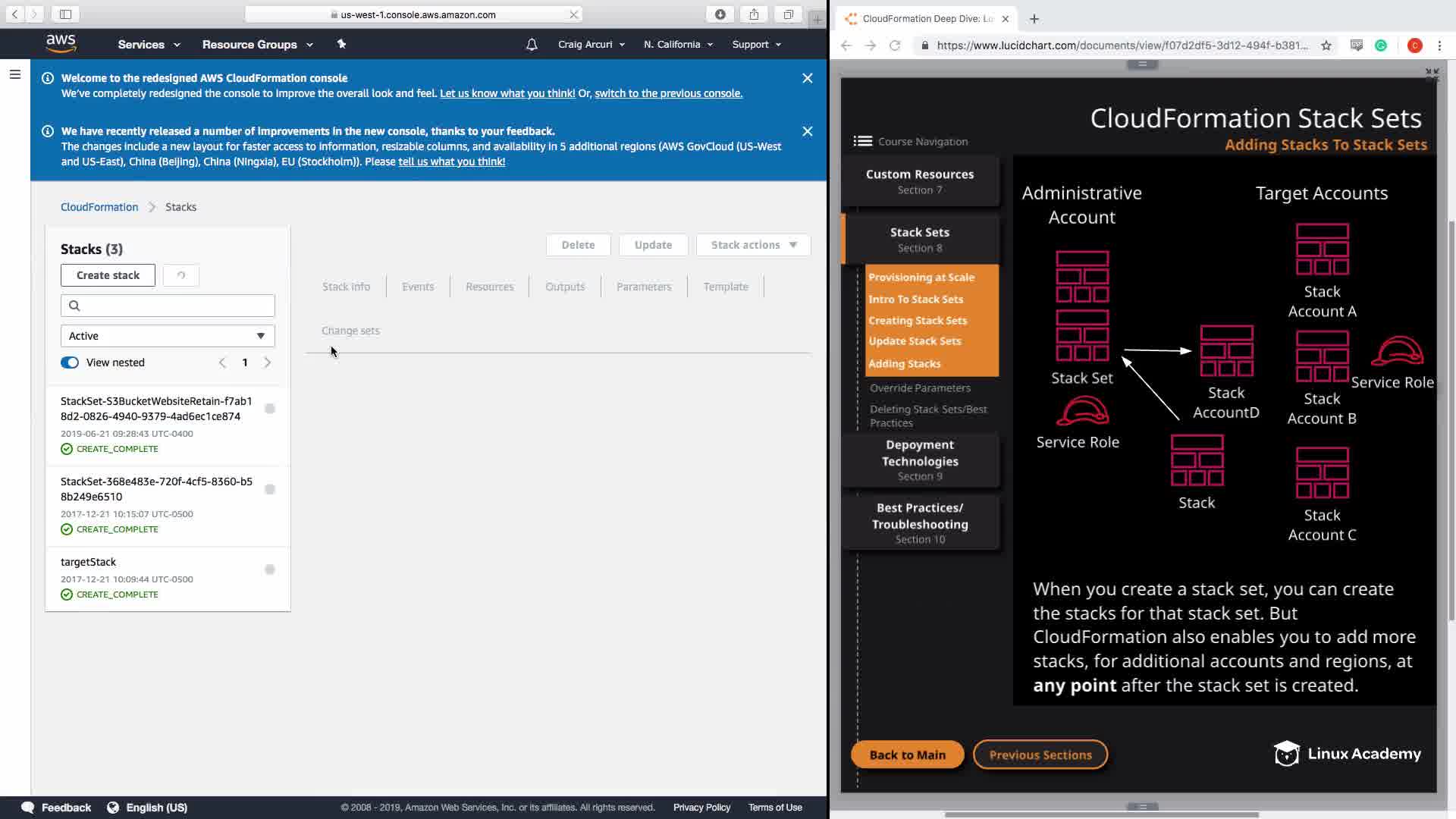Open the Active stack filter dropdown
1456x819 pixels.
[x=168, y=336]
